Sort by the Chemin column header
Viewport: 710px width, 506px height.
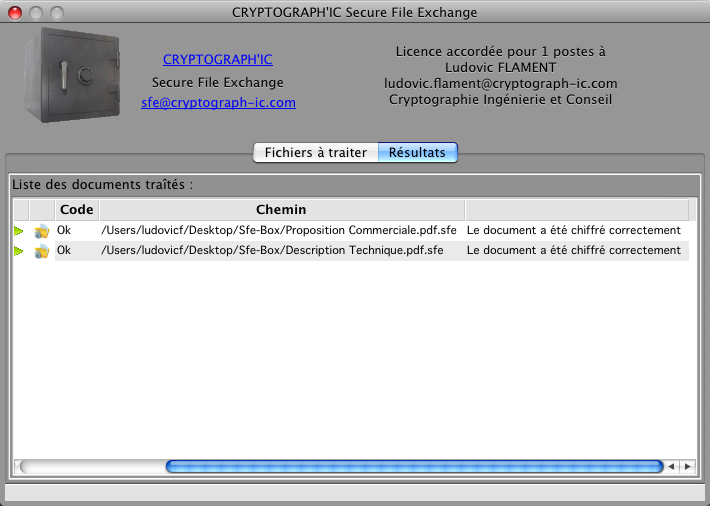(x=281, y=209)
